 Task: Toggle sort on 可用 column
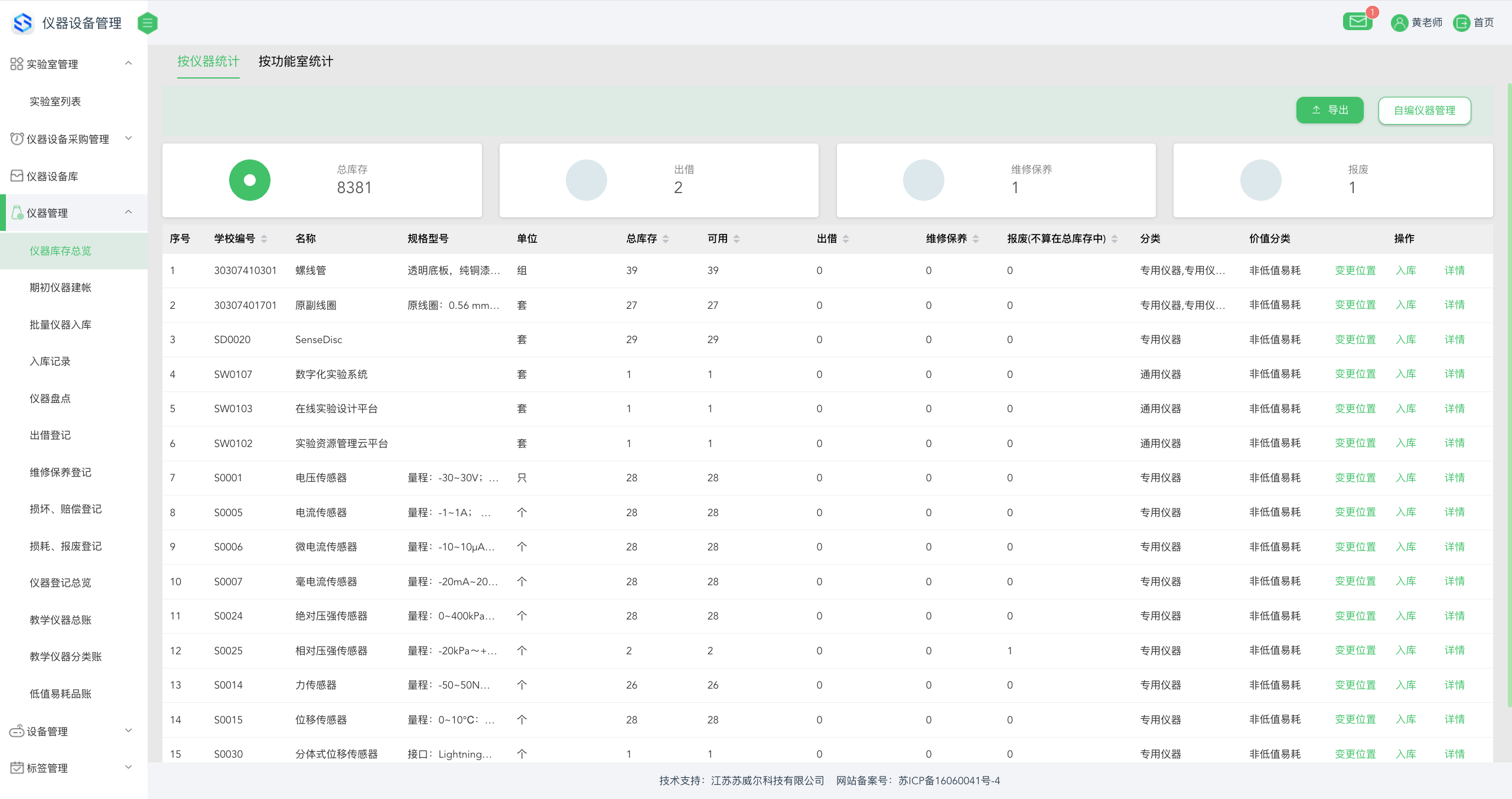pos(737,239)
